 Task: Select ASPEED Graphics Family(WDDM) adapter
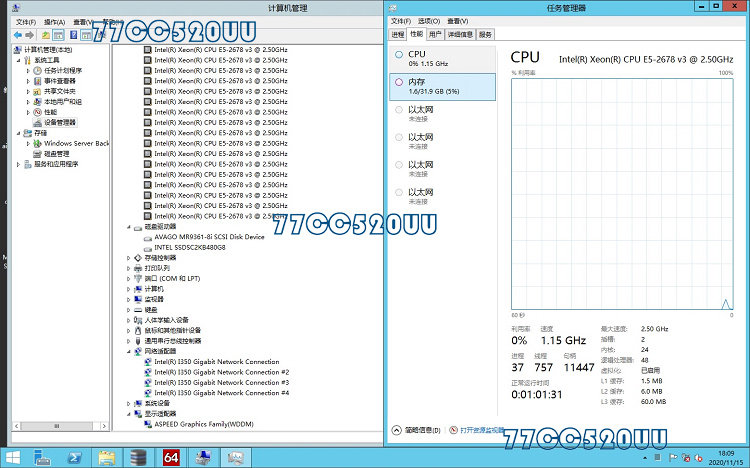pyautogui.click(x=204, y=424)
